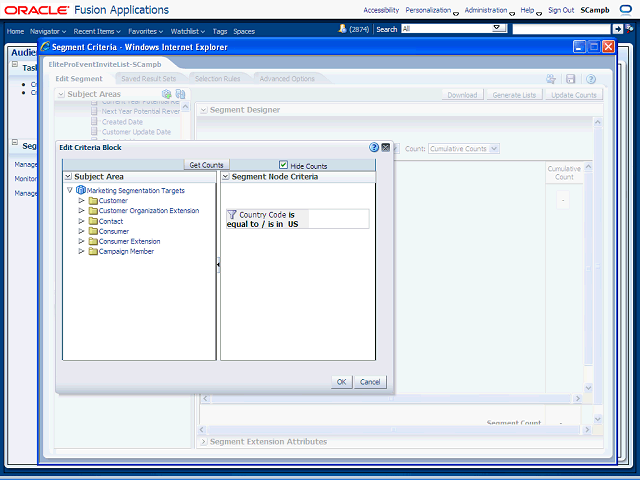
Task: Click the Campaign Member folder icon
Action: click(x=93, y=251)
